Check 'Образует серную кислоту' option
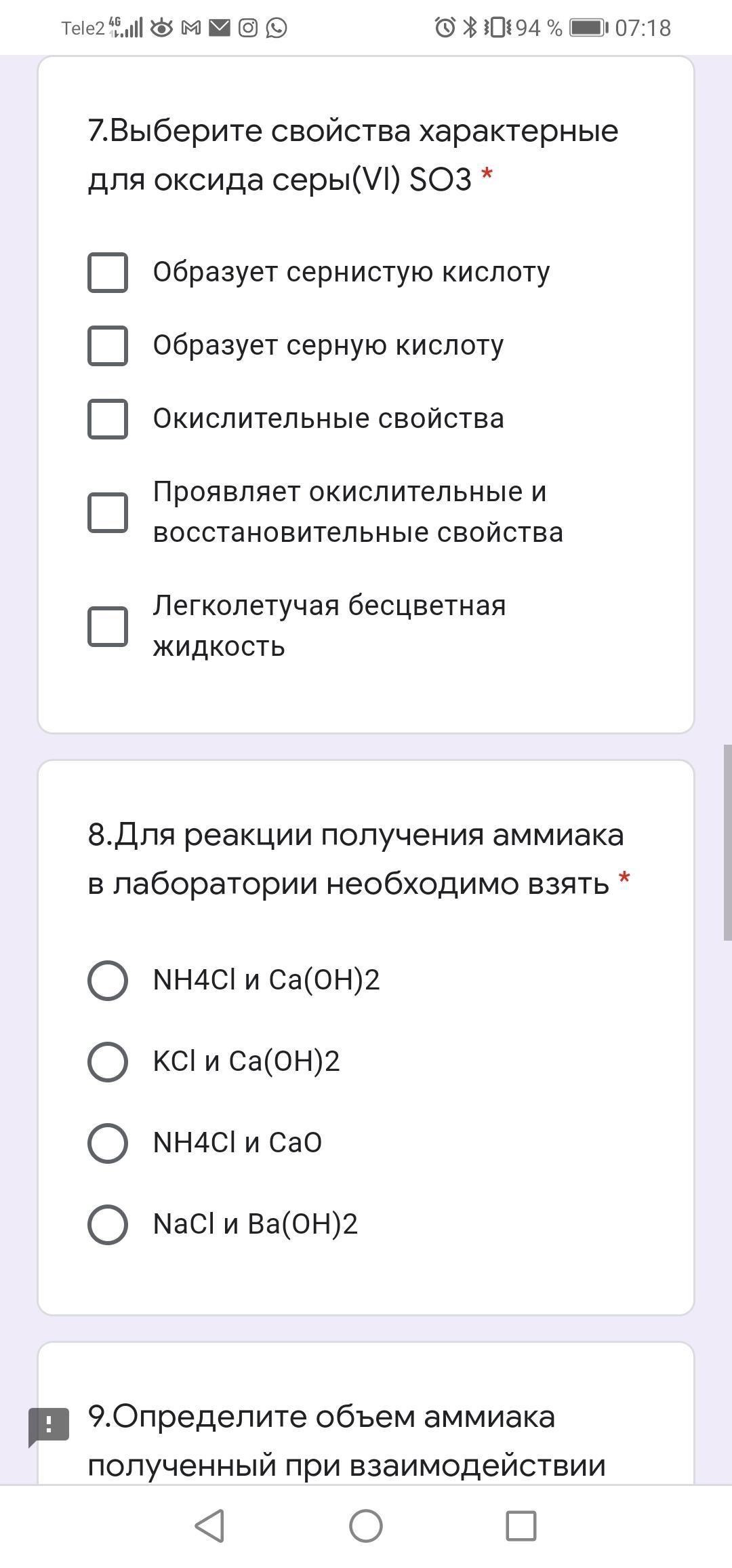This screenshot has height=1568, width=732. pos(108,346)
